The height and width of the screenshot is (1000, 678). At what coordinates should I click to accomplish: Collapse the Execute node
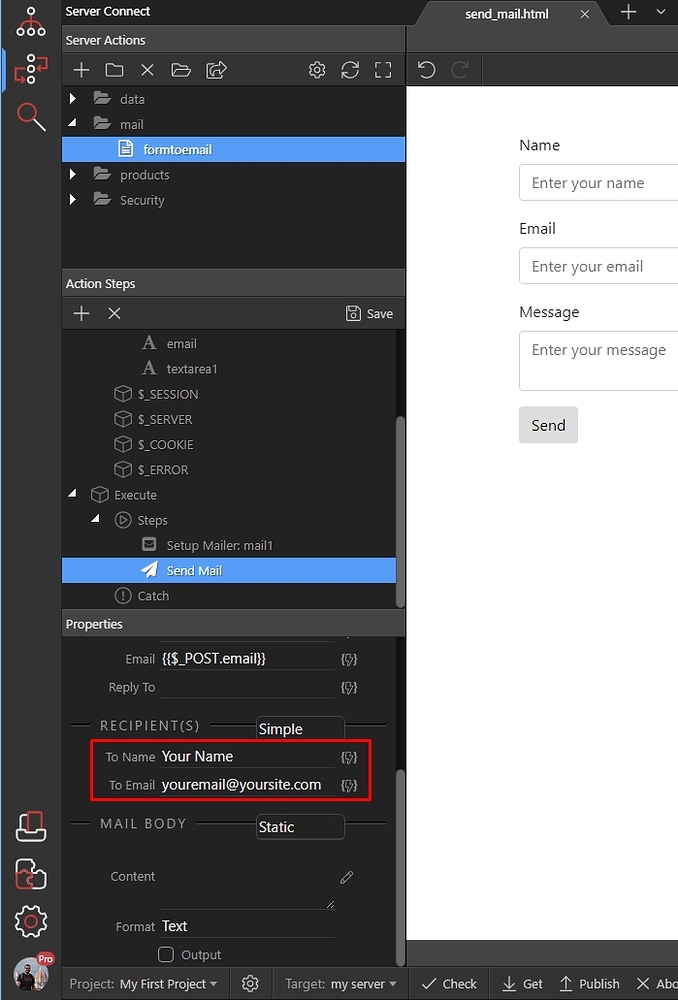[x=73, y=495]
